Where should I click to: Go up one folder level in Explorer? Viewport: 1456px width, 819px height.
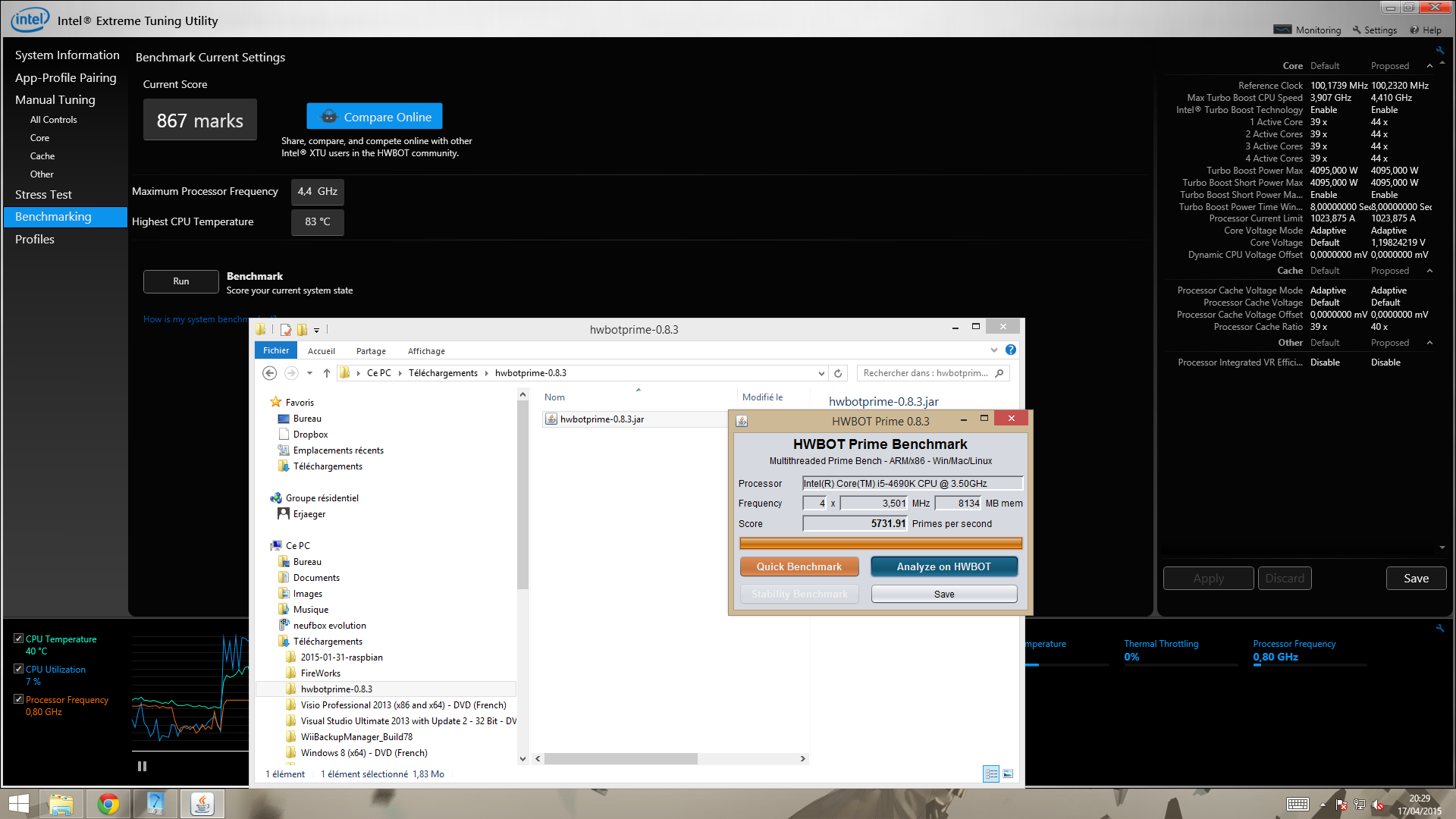327,373
